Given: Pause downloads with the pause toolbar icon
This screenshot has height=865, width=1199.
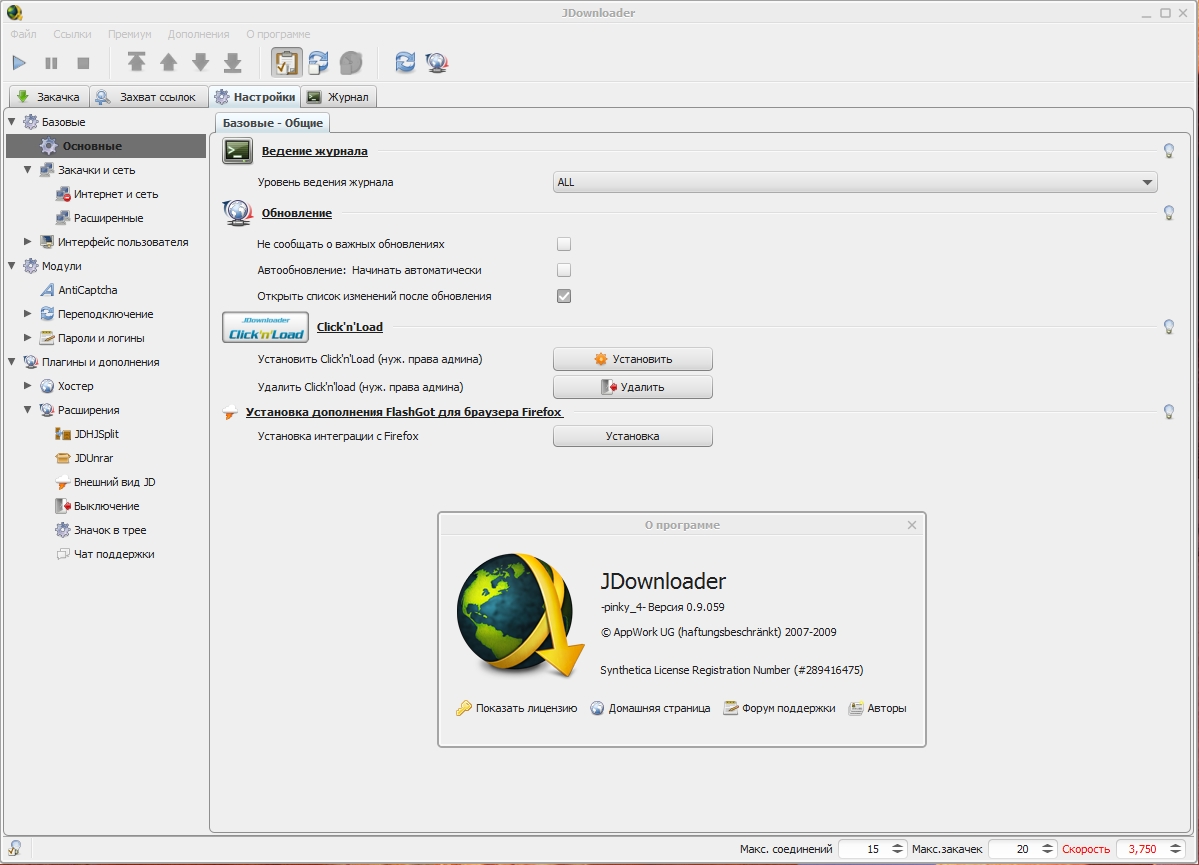Looking at the screenshot, I should click(51, 63).
